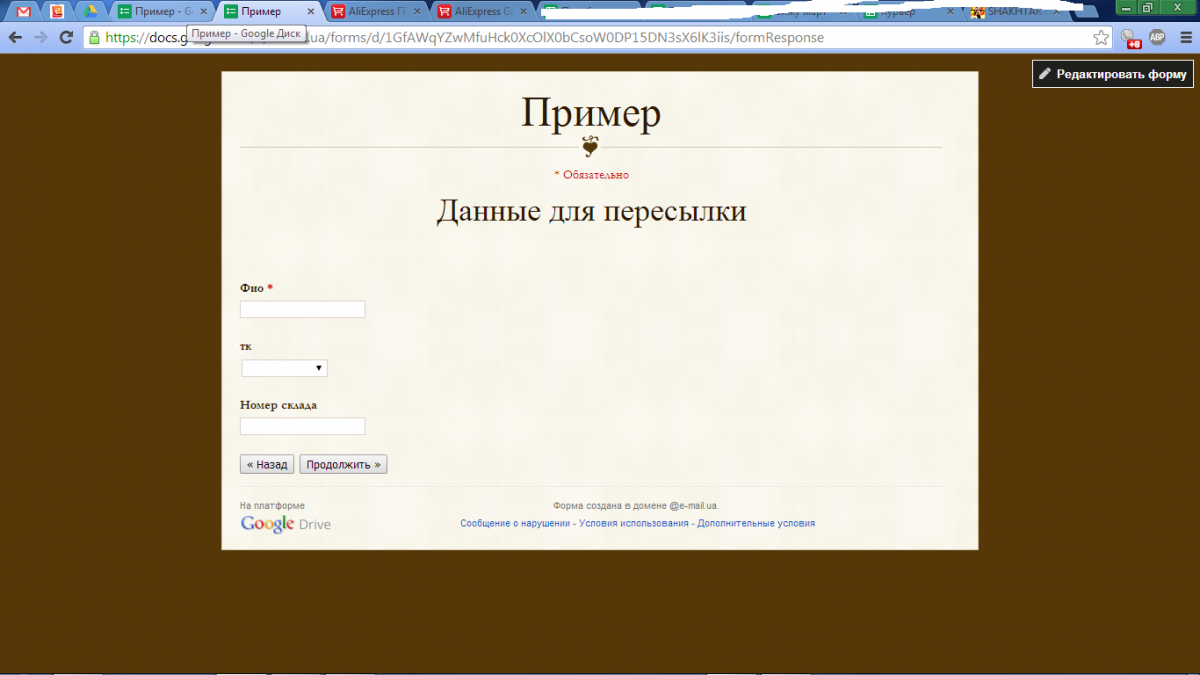Screen dimensions: 1200x675
Task: Open 'Условия использования' link
Action: coord(634,523)
